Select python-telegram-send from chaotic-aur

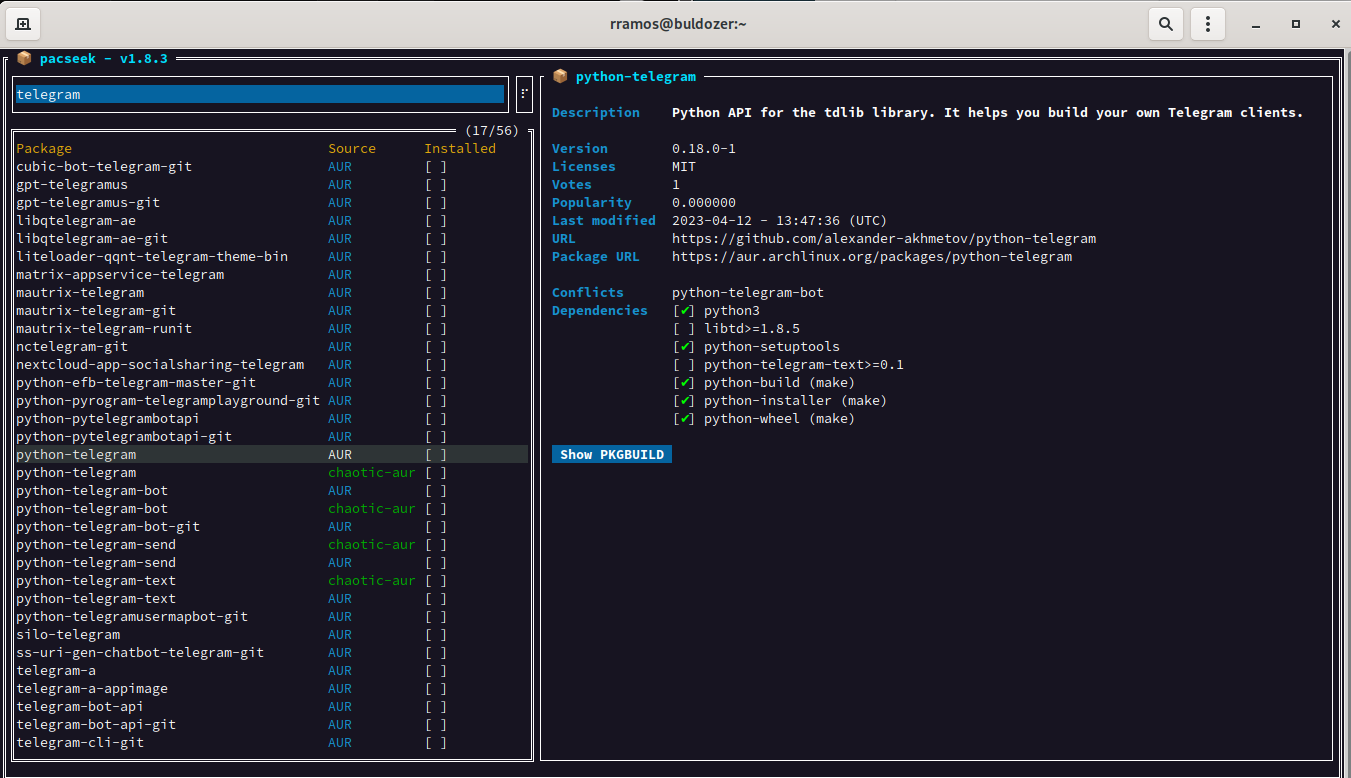[272, 544]
